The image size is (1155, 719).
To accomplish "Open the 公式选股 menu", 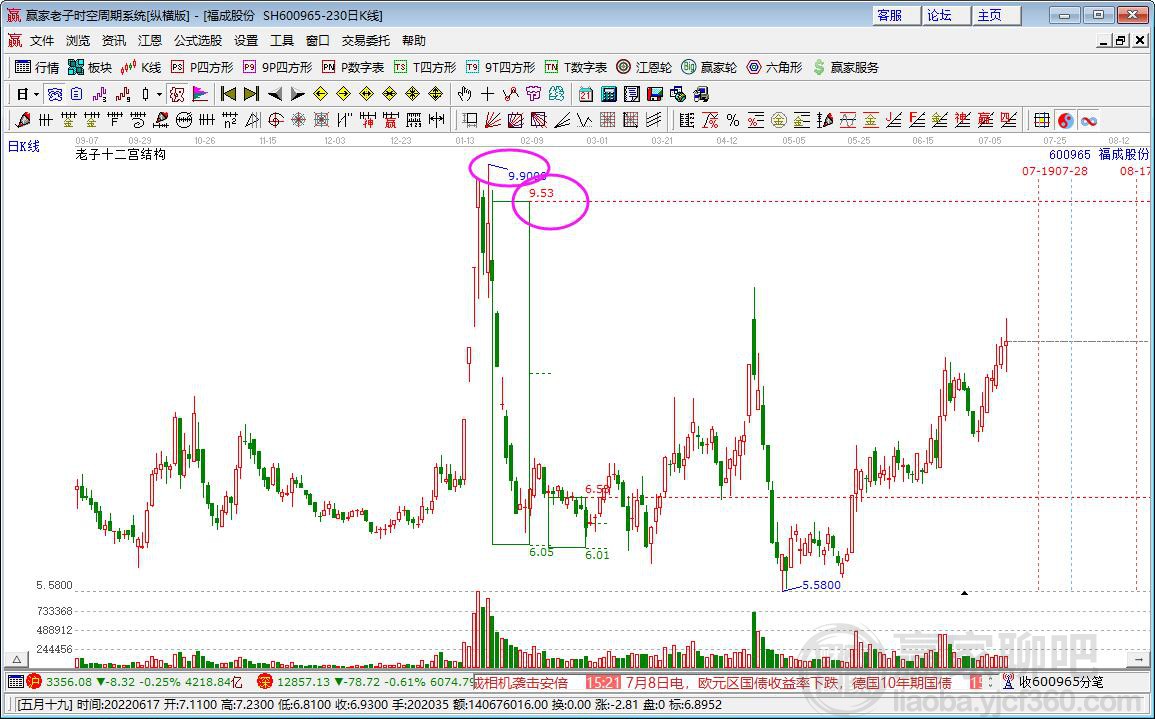I will 197,41.
